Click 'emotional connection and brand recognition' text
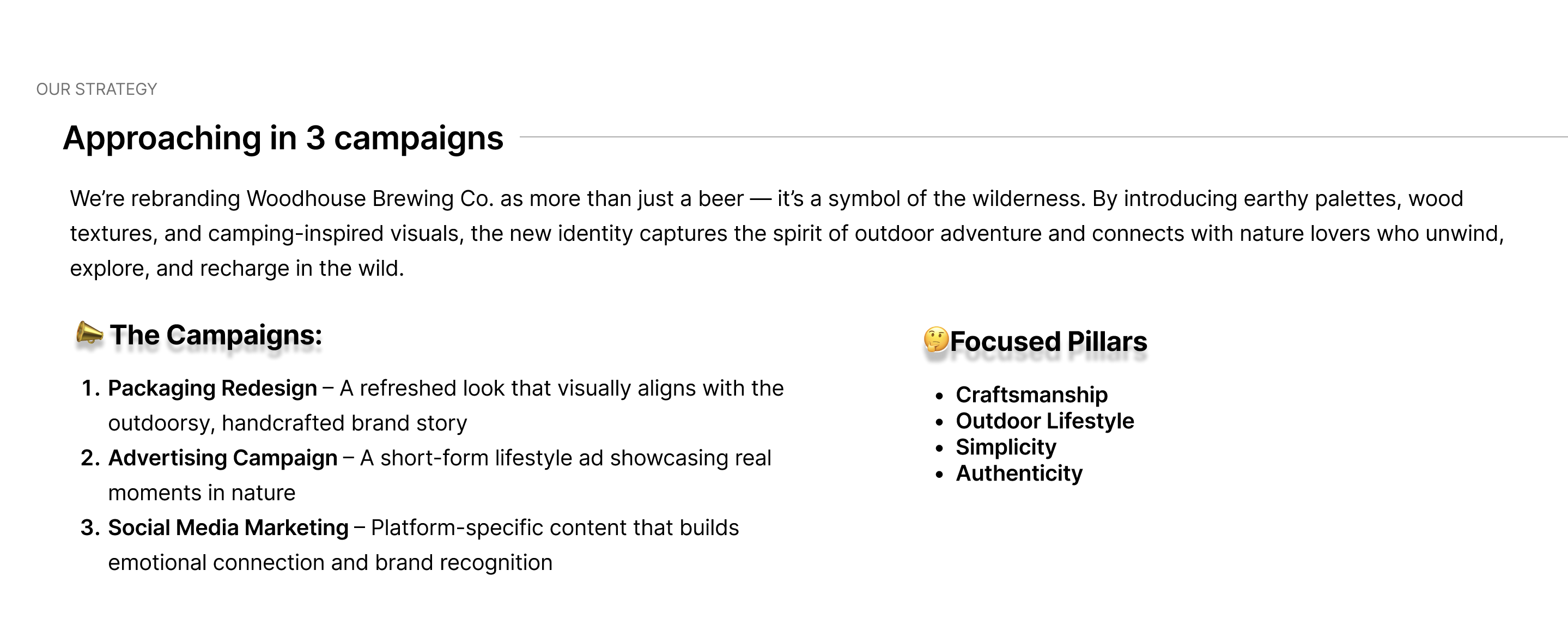This screenshot has width=1568, height=631. click(330, 563)
